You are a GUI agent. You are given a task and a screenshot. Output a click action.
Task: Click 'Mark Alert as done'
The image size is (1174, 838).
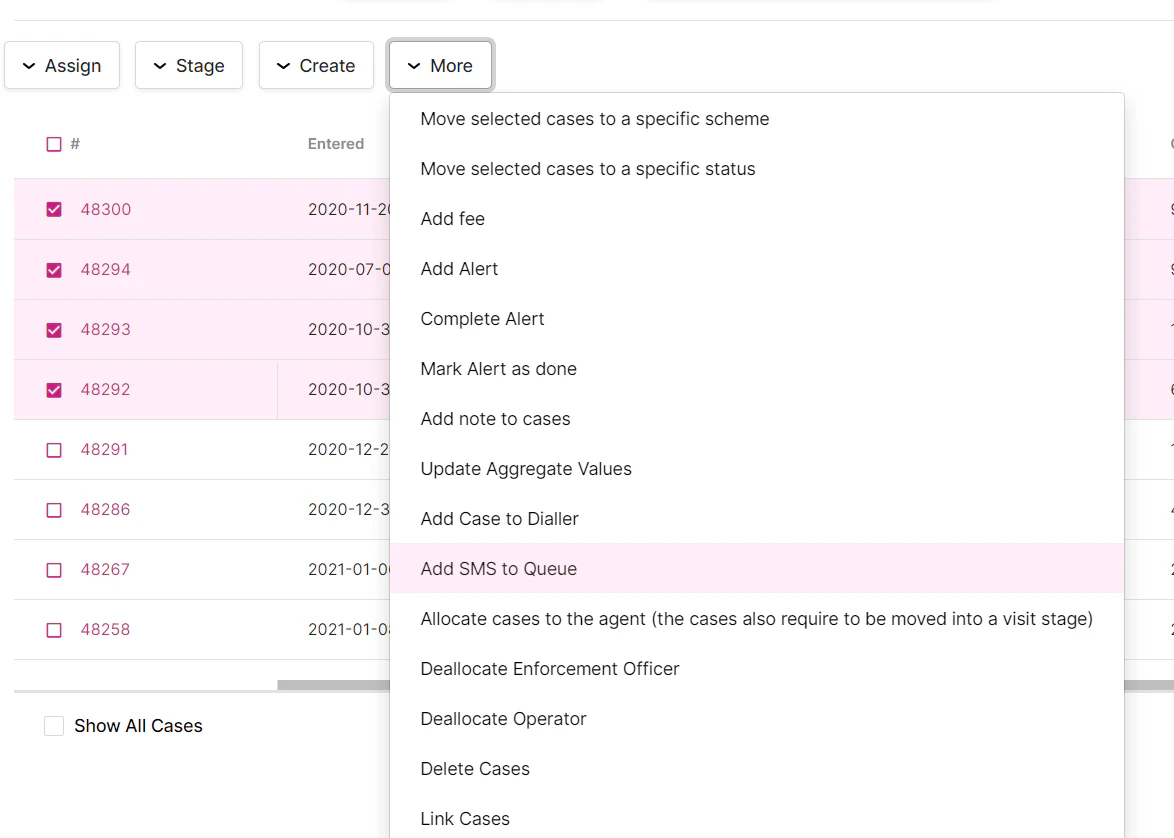pyautogui.click(x=498, y=368)
